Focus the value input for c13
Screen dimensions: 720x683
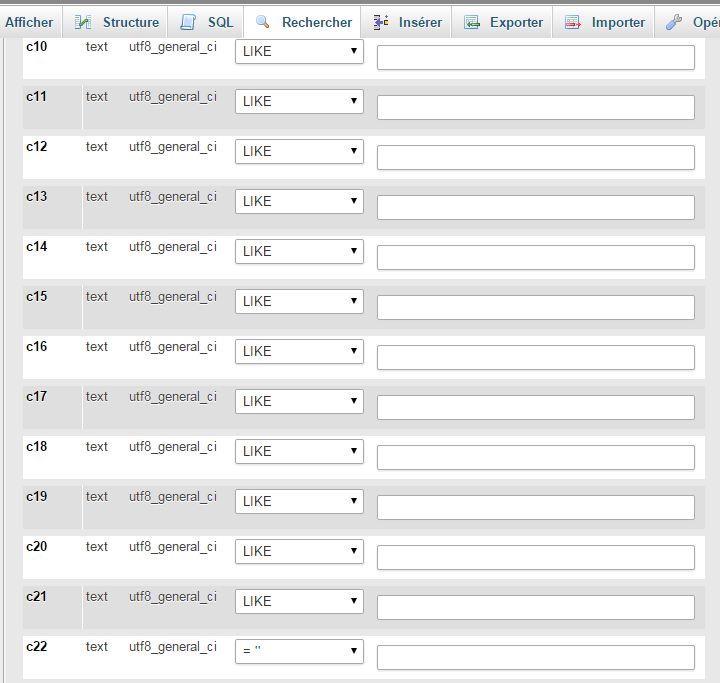(x=536, y=208)
